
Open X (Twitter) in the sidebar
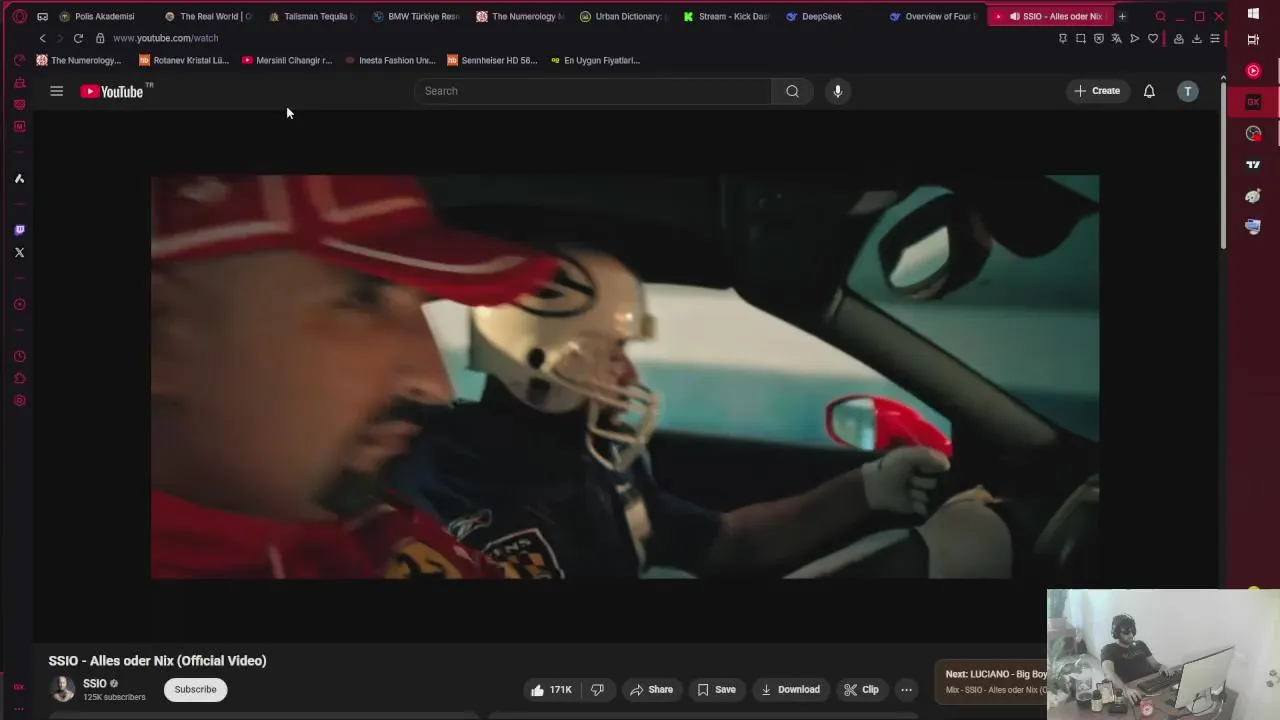(x=19, y=252)
